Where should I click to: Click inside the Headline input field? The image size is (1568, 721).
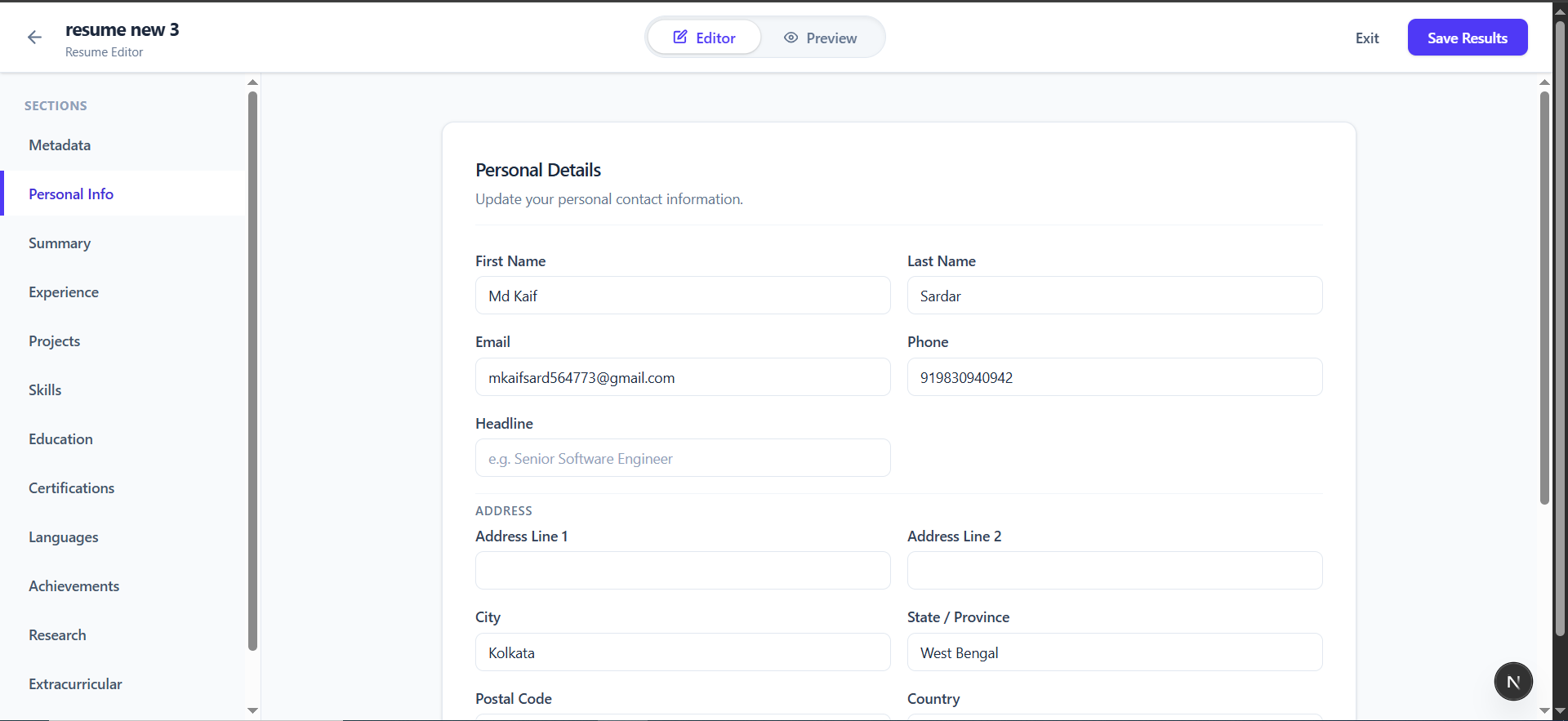tap(683, 458)
